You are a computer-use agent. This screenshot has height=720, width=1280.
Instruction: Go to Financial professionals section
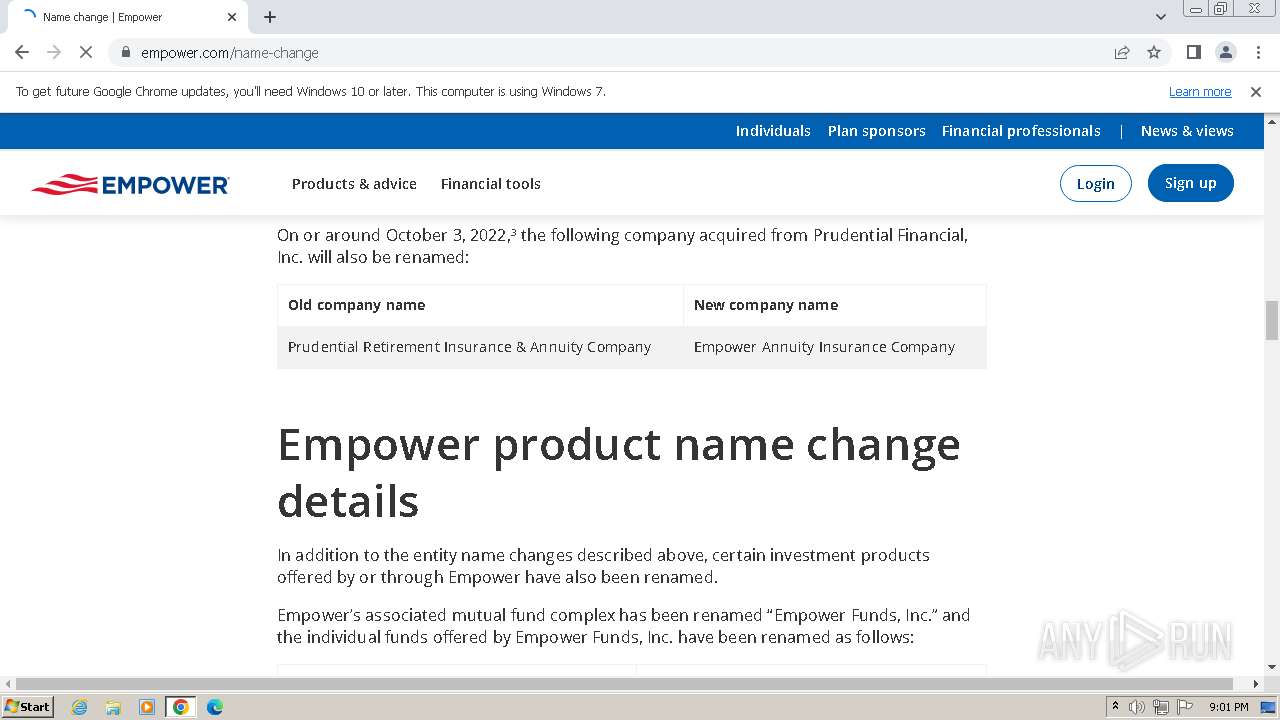tap(1021, 131)
